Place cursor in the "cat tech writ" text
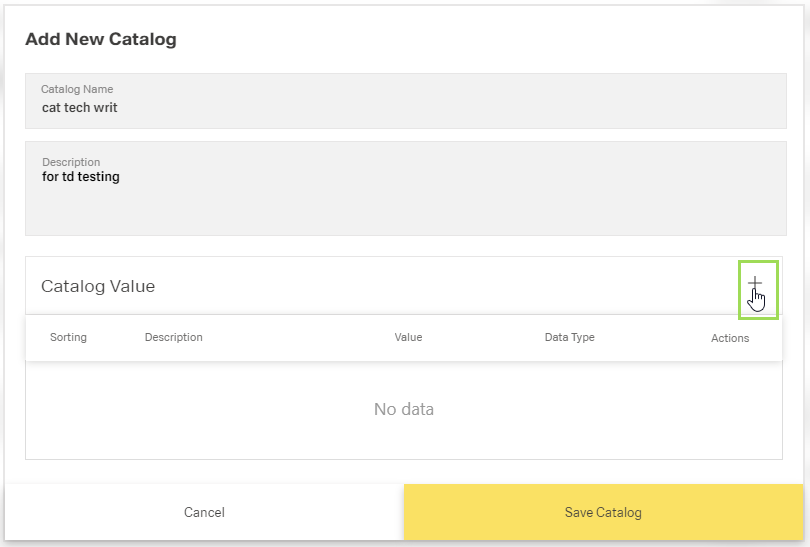The height and width of the screenshot is (547, 810). click(x=79, y=107)
